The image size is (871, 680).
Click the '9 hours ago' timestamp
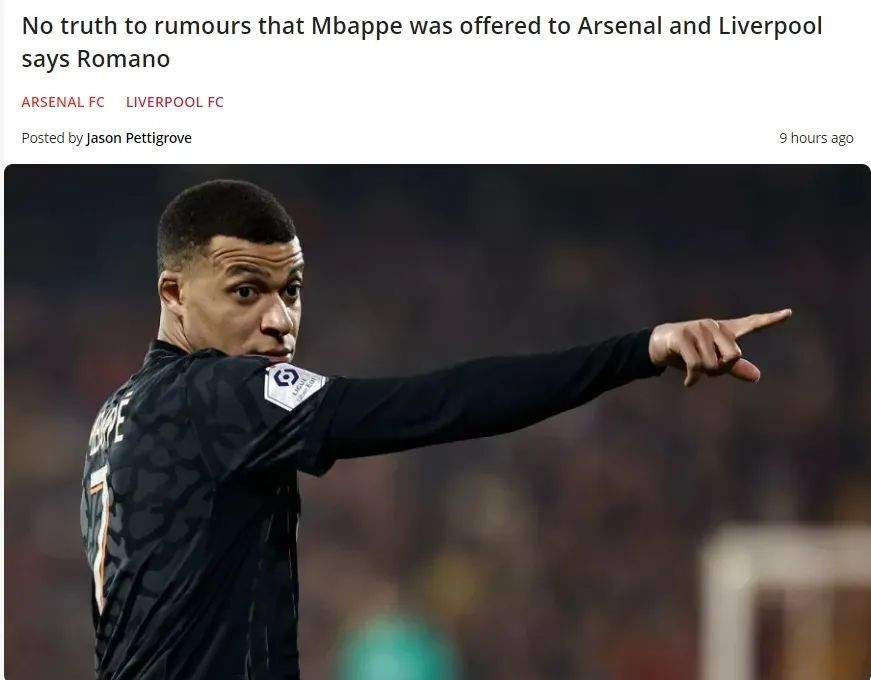816,138
